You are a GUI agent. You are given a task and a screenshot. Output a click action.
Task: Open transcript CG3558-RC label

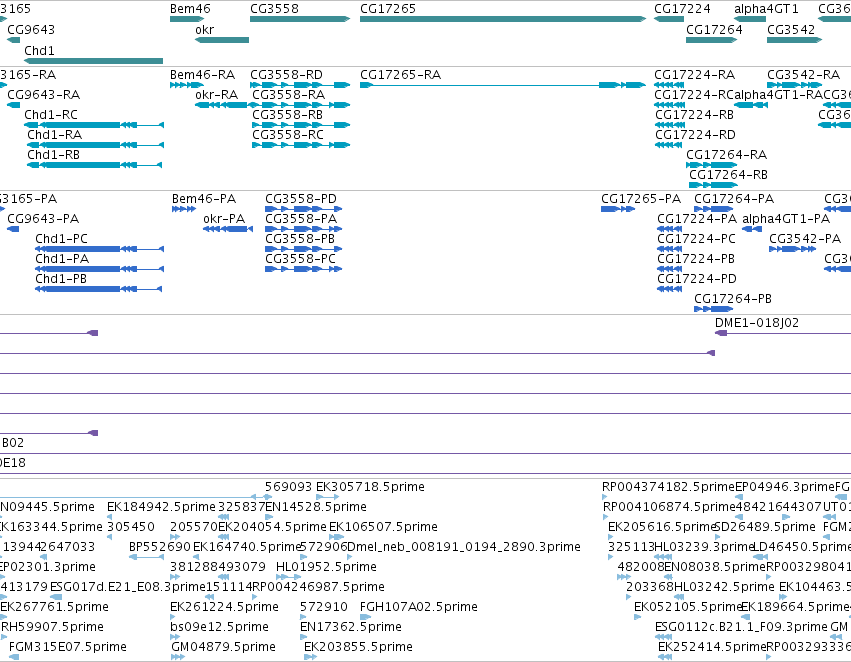click(x=288, y=135)
